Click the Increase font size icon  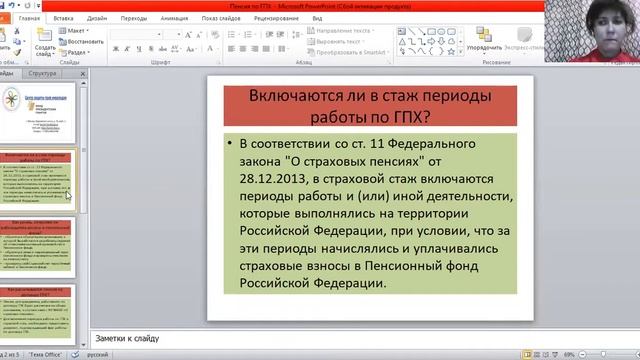pos(188,35)
